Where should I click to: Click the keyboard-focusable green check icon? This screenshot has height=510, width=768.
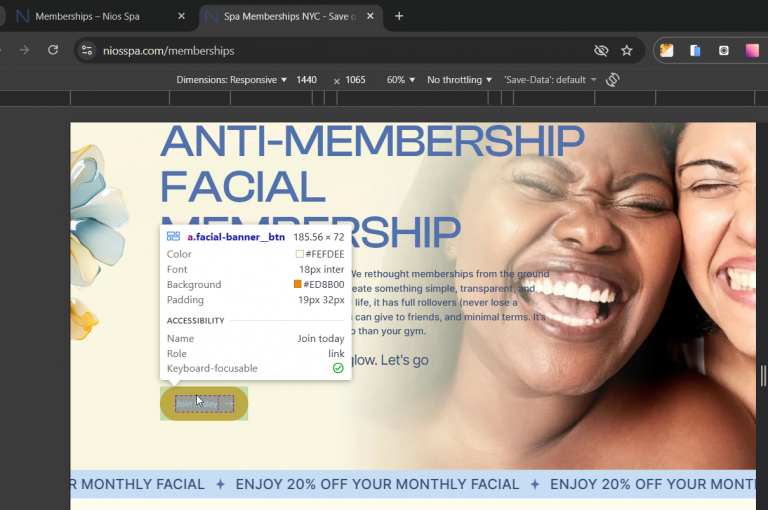tap(338, 368)
